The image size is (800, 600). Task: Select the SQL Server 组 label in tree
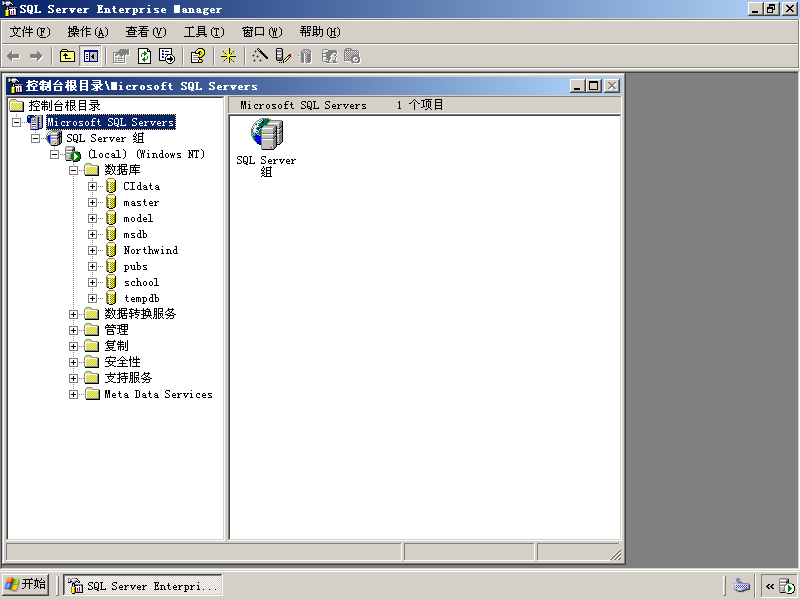click(x=105, y=138)
